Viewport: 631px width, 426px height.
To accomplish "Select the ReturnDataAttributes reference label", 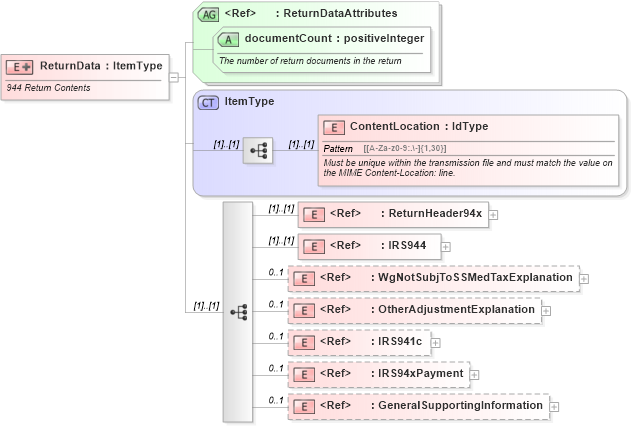I will tap(340, 13).
